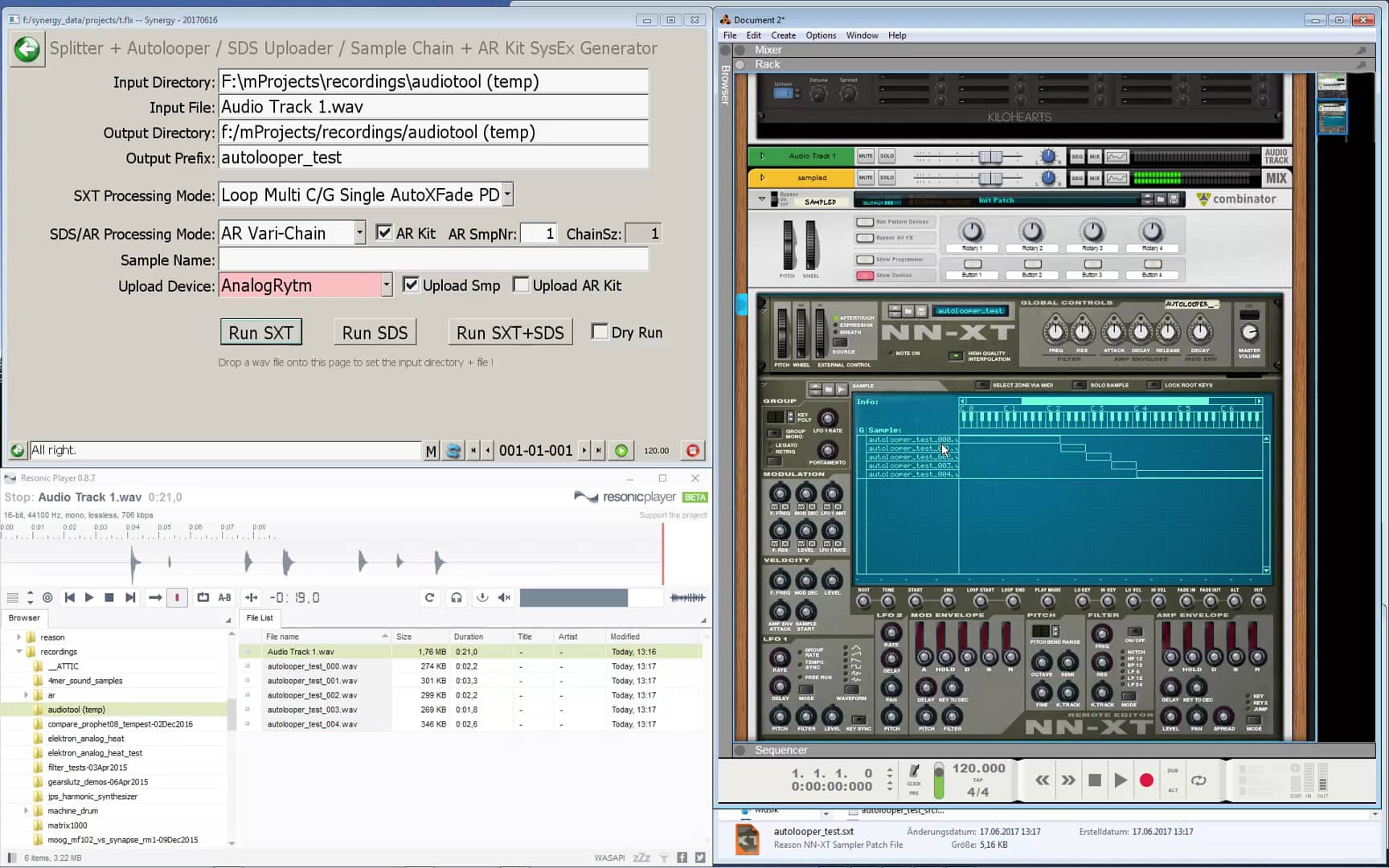Open the Window menu in Reason
This screenshot has height=868, width=1389.
point(862,35)
